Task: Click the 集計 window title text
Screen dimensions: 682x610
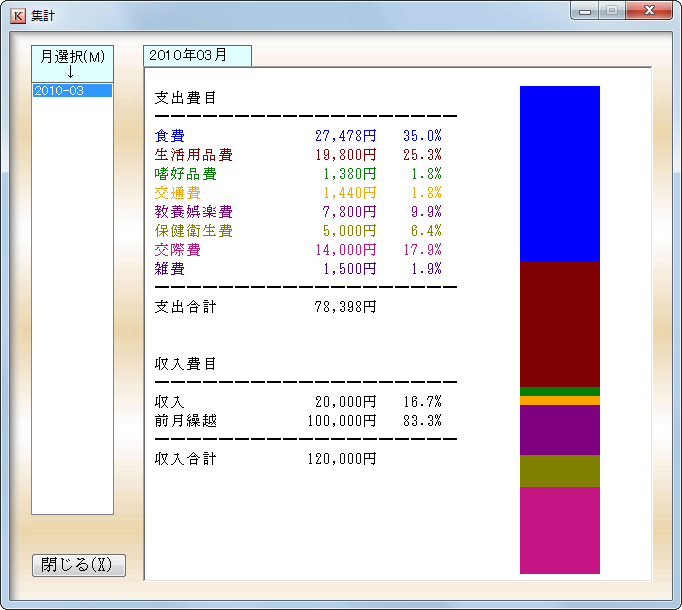Action: [43, 16]
